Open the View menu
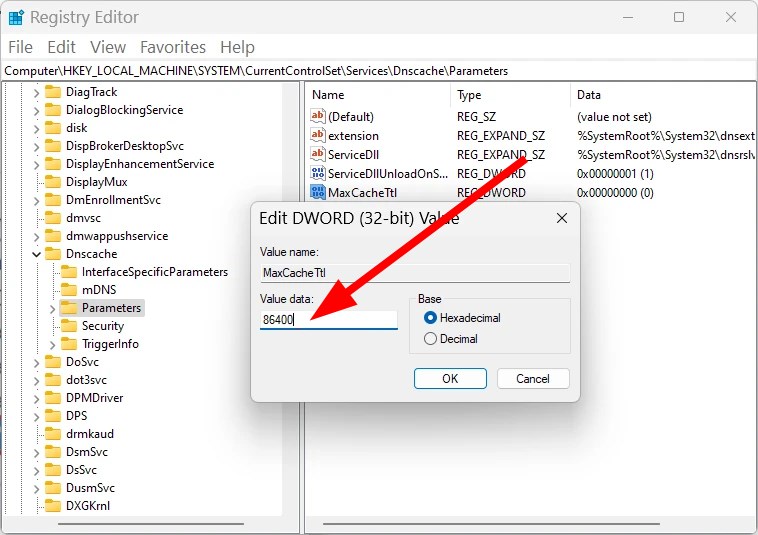The width and height of the screenshot is (758, 535). (108, 47)
